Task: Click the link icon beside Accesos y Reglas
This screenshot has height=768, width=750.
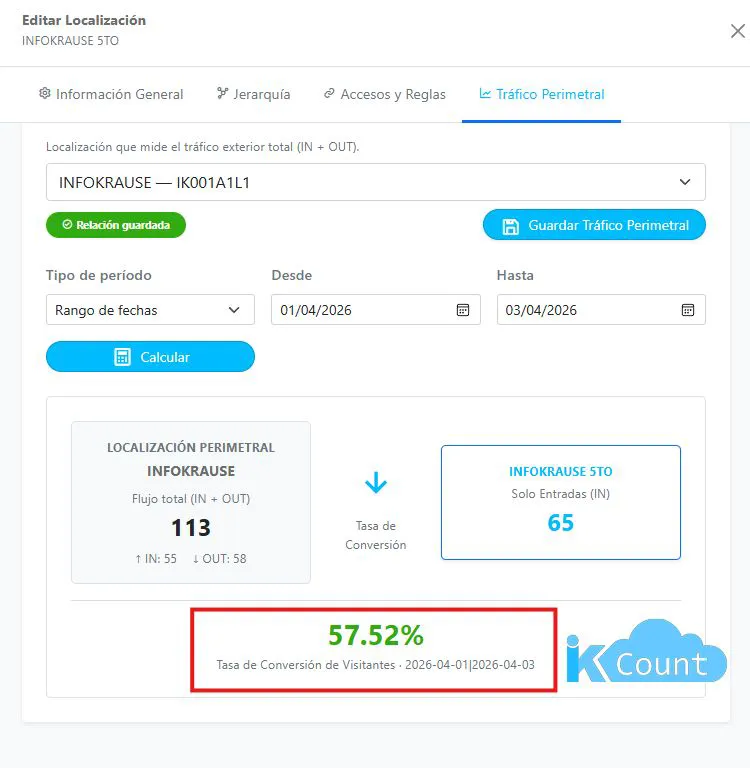Action: click(x=329, y=94)
